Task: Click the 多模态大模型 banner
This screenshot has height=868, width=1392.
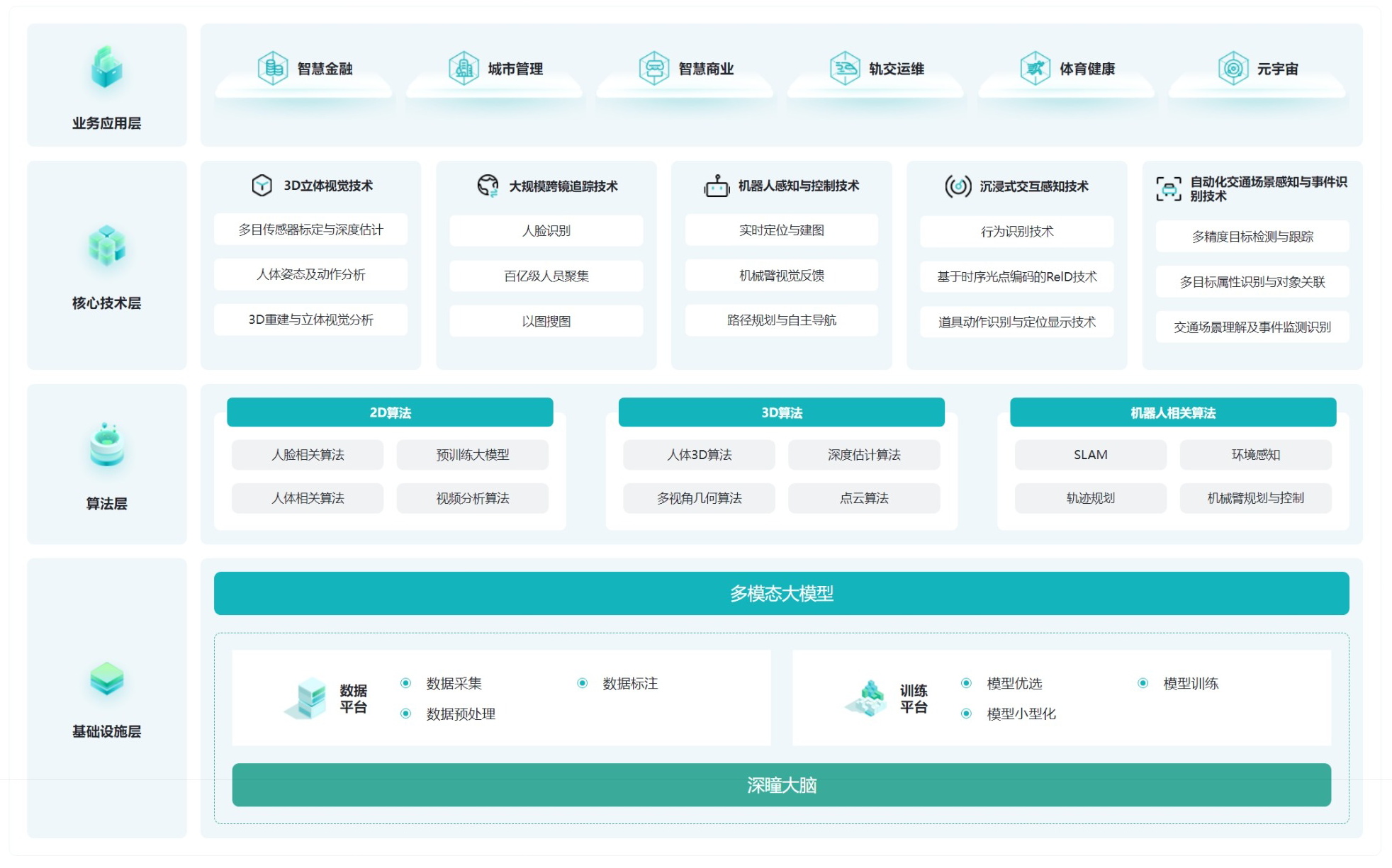Action: 781,593
